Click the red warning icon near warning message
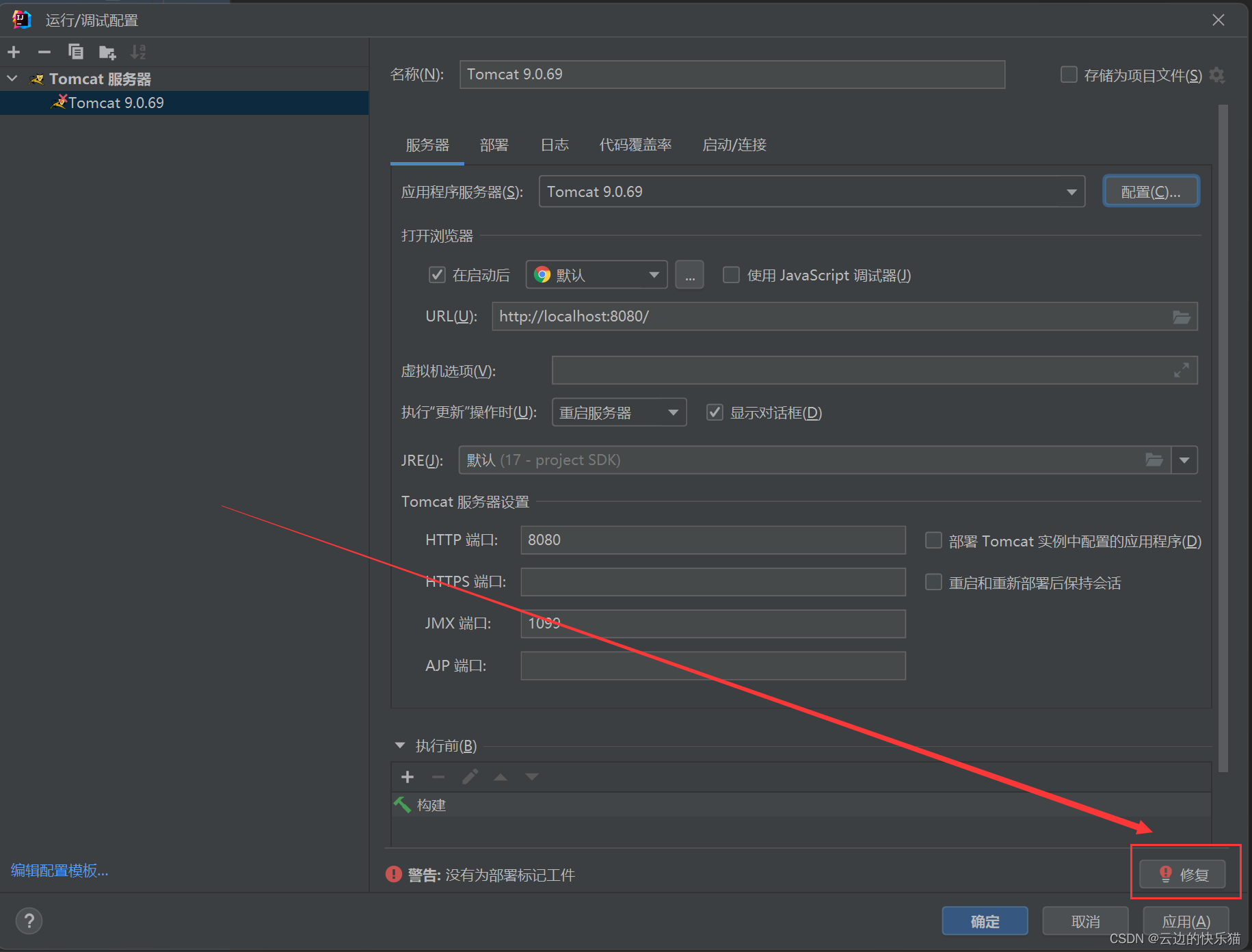 tap(394, 874)
